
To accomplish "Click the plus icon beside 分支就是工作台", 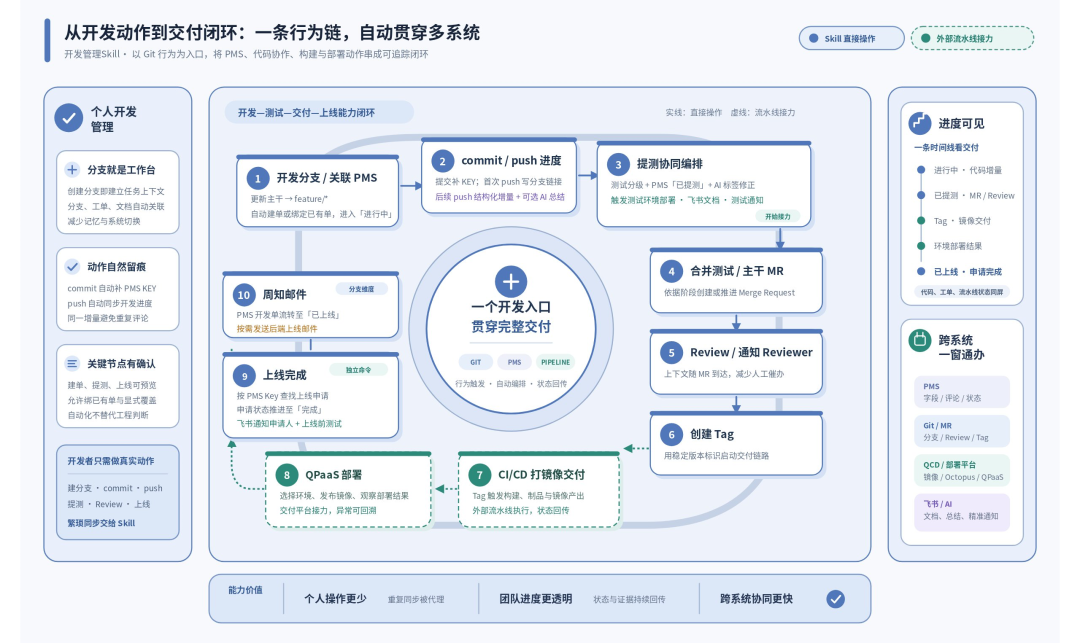I will tap(72, 169).
